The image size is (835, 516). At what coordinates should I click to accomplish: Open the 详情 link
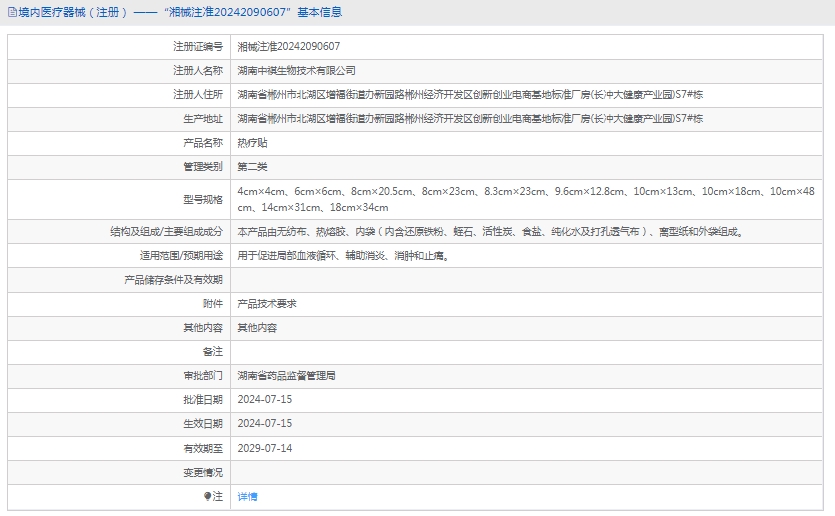tap(247, 496)
